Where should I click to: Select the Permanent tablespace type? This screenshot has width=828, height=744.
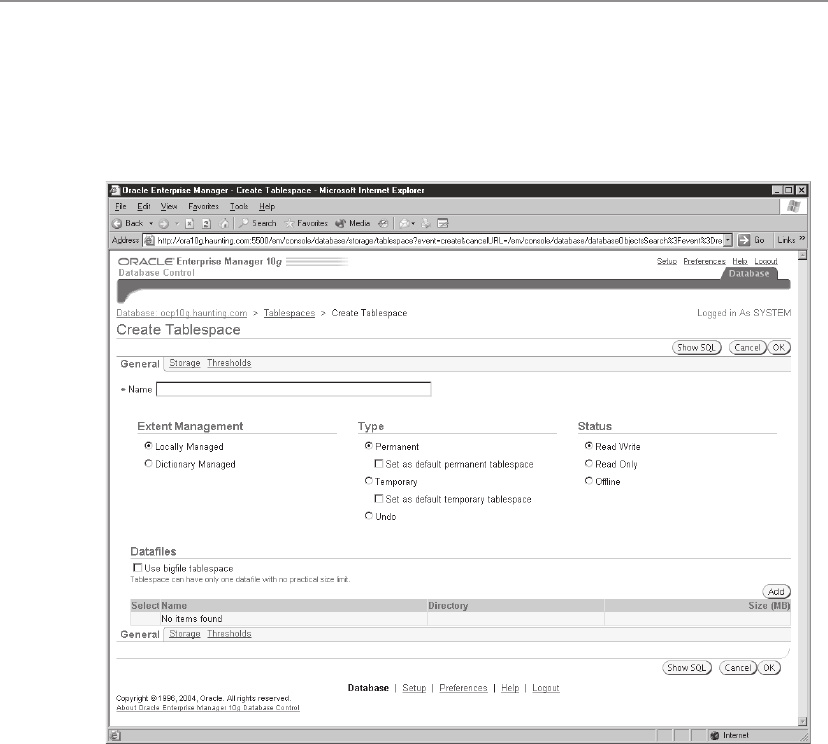coord(369,446)
